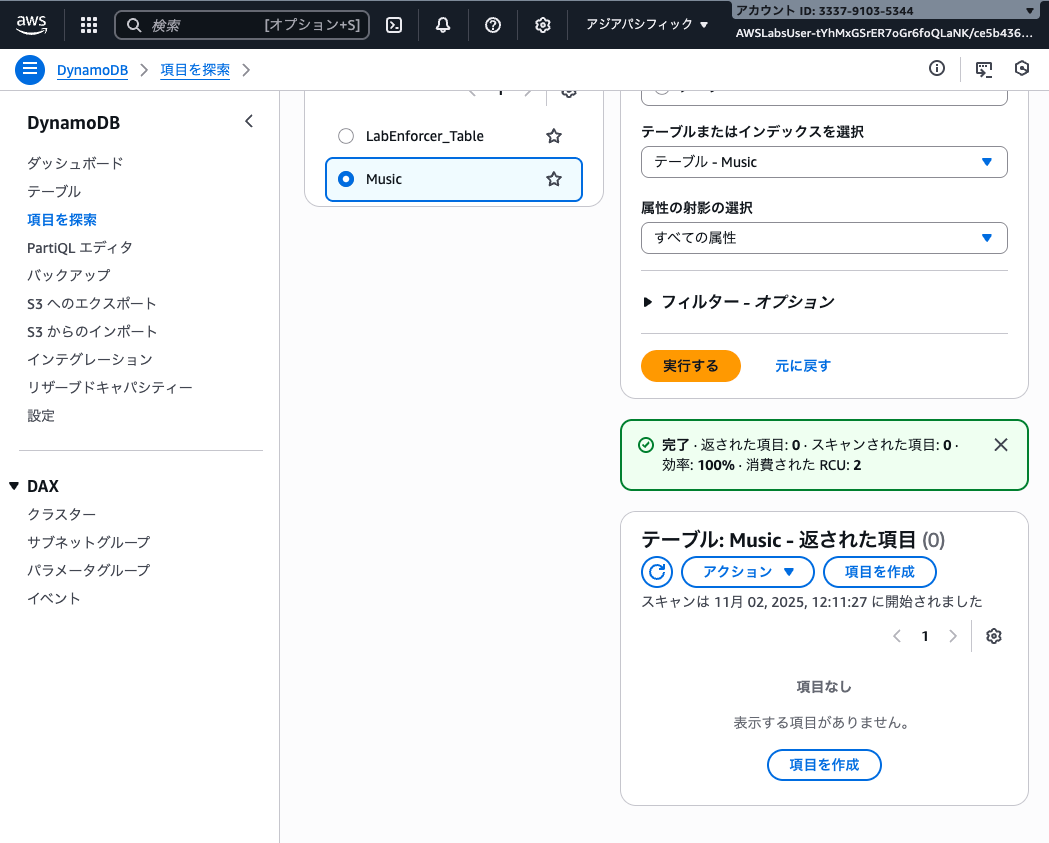Image resolution: width=1049 pixels, height=843 pixels.
Task: Open 項目を探索 in the sidebar
Action: [62, 219]
